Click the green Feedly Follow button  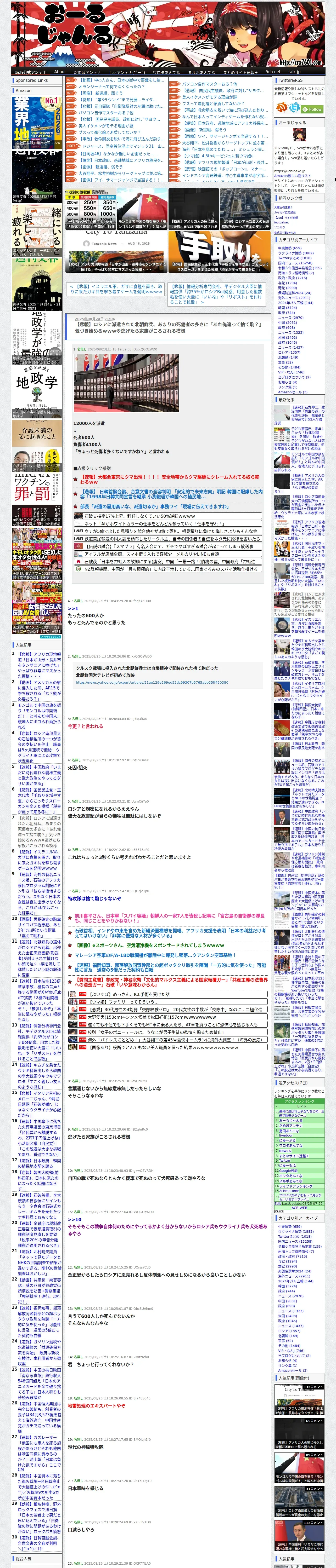click(312, 109)
